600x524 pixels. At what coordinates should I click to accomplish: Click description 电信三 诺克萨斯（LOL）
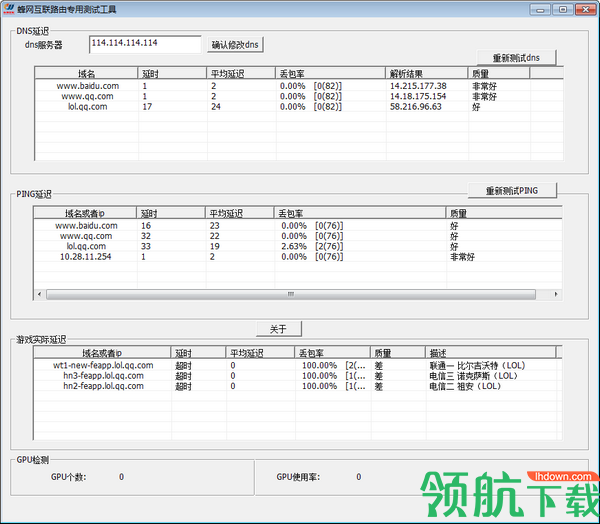[473, 375]
